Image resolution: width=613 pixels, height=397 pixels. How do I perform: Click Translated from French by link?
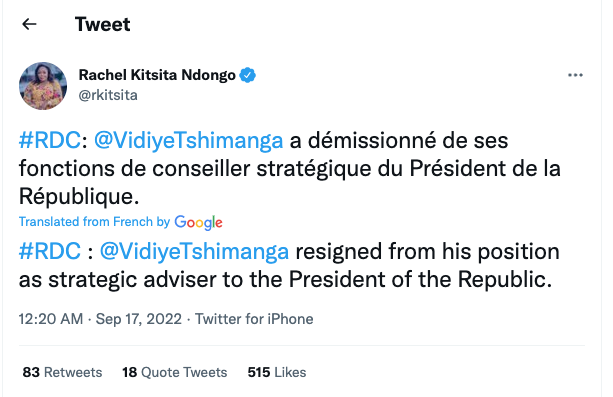click(x=94, y=222)
